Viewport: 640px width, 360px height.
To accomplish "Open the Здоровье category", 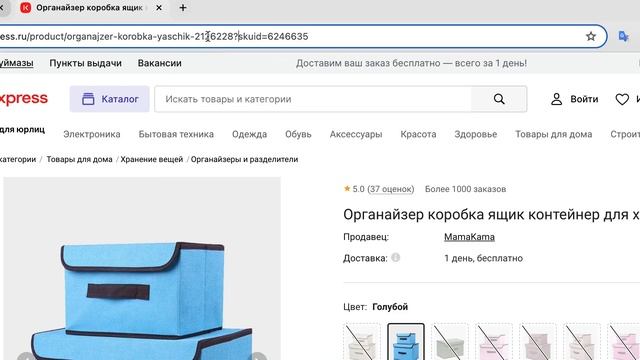I will coord(476,134).
